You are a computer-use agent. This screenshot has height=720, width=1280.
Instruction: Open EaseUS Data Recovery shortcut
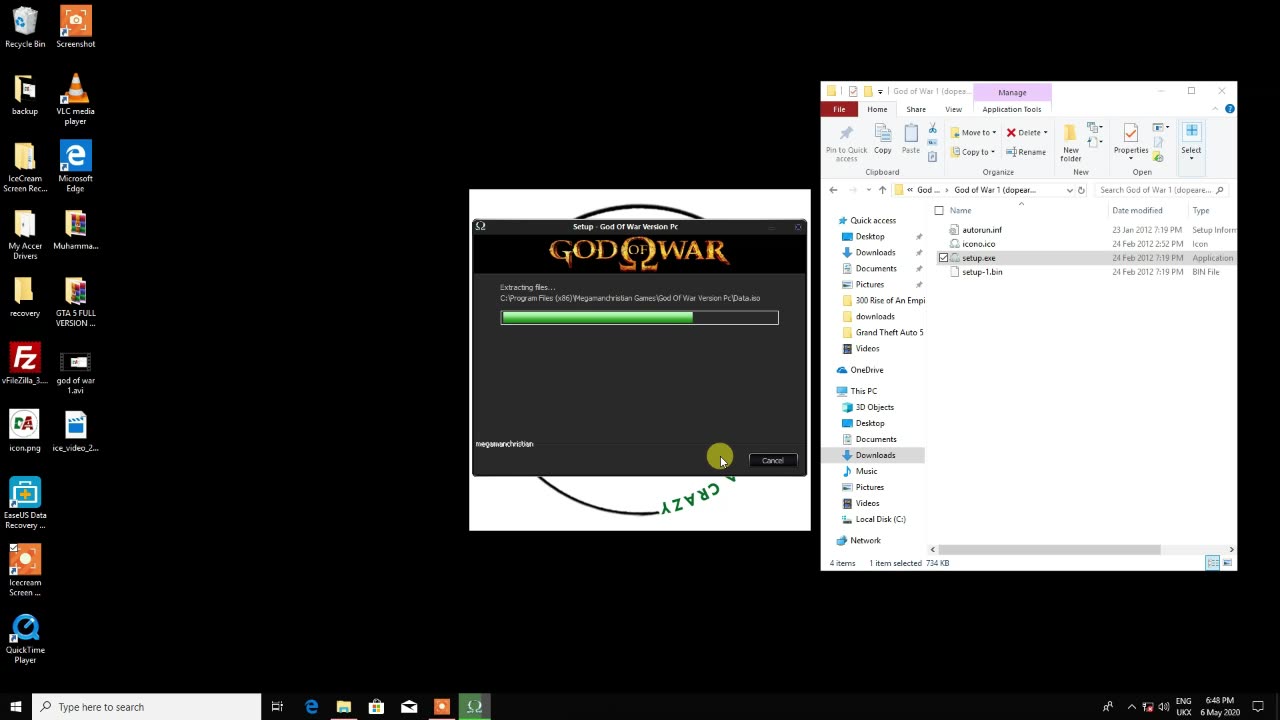25,503
